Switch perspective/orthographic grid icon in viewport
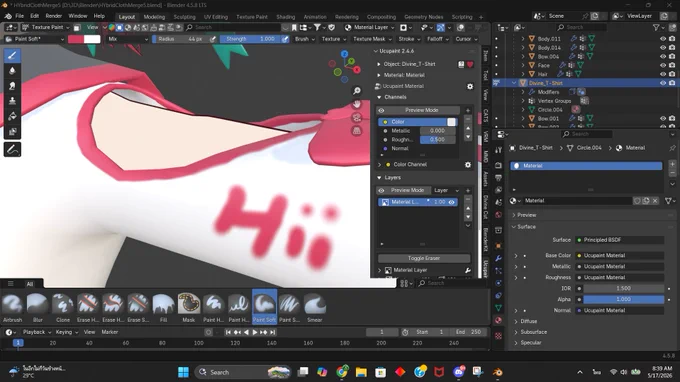Image resolution: width=680 pixels, height=382 pixels. (356, 131)
